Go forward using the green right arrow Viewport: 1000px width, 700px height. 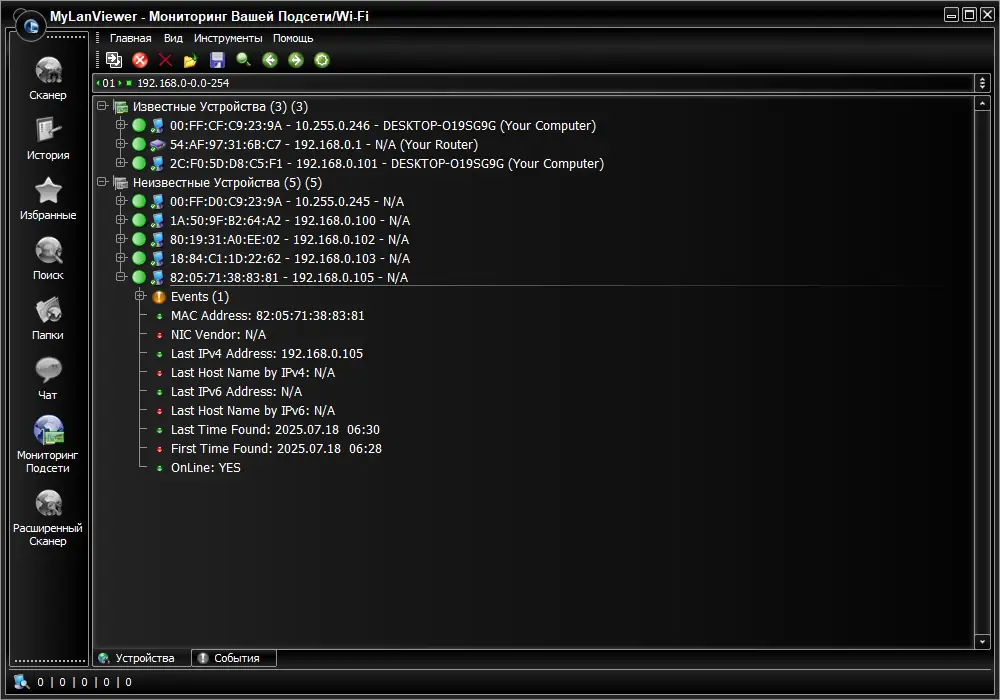coord(294,60)
